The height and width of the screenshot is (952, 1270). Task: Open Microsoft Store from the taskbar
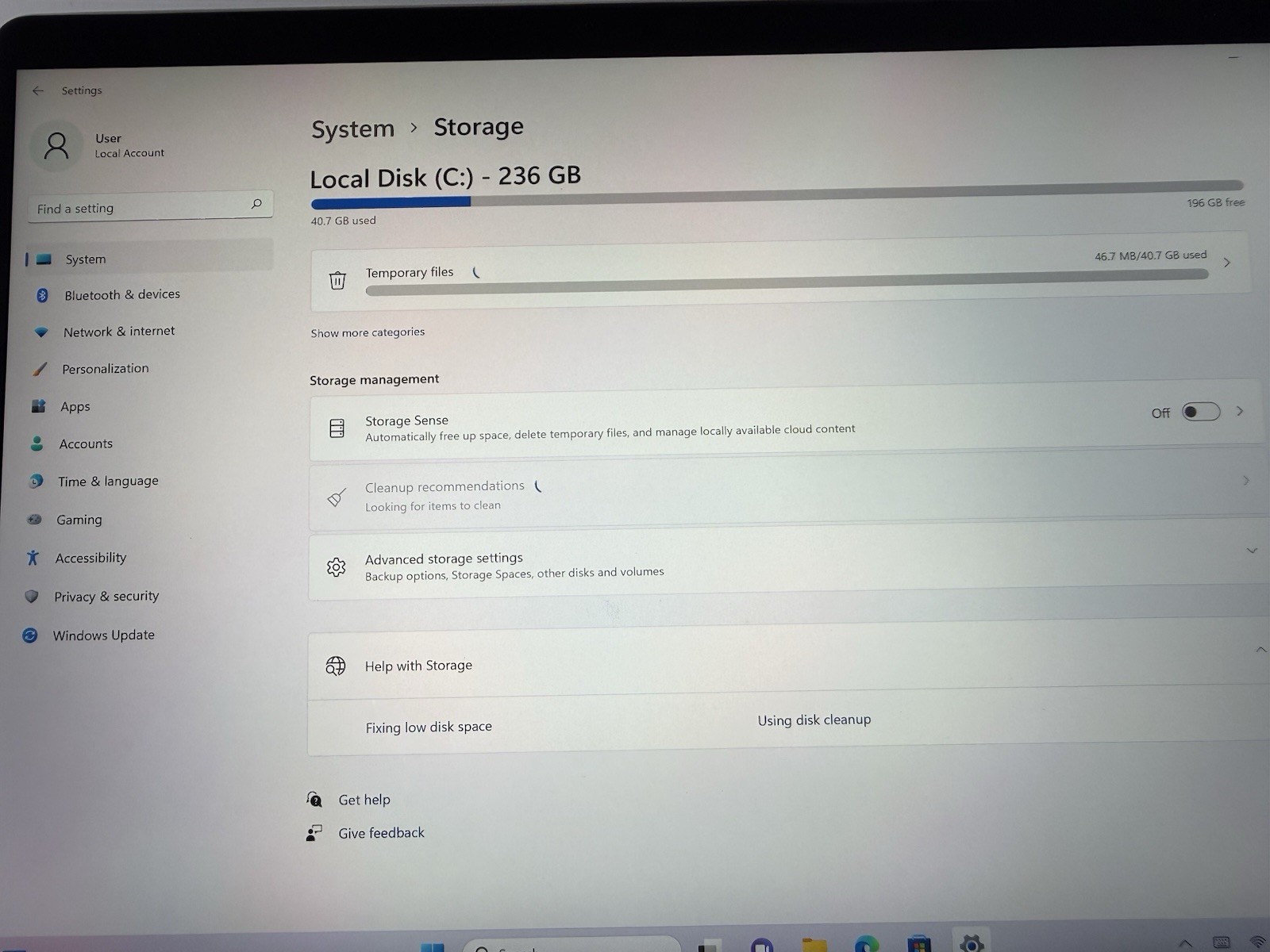click(919, 944)
